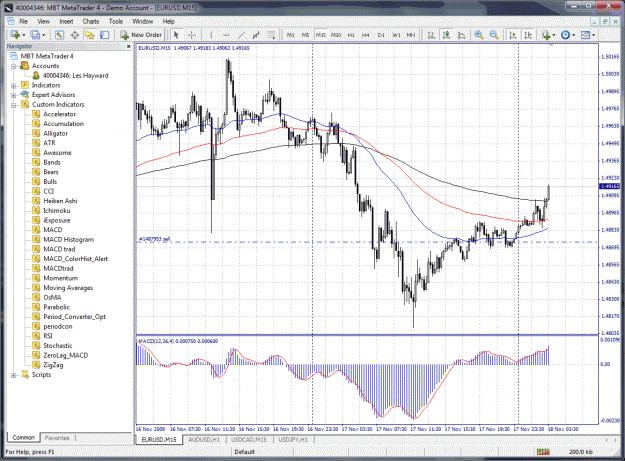Switch to USDJPY,H1 chart tab

point(293,439)
